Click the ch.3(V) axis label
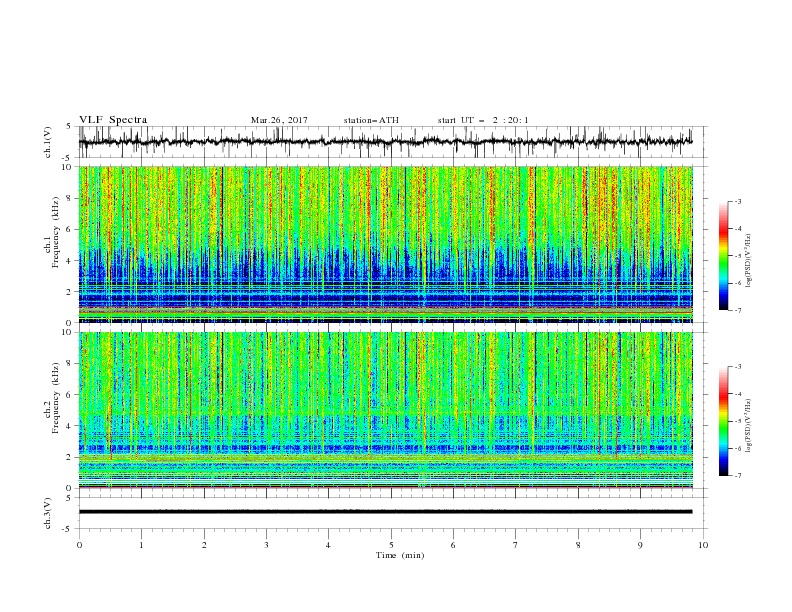The image size is (792, 612). click(x=48, y=513)
